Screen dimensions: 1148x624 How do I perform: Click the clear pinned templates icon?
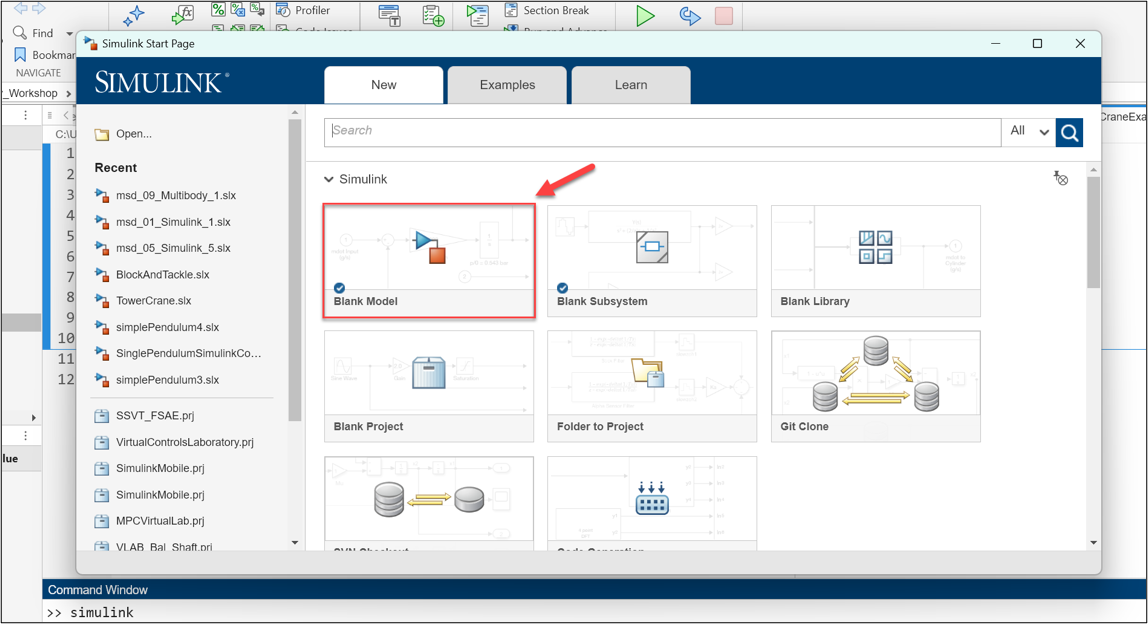[x=1061, y=178]
